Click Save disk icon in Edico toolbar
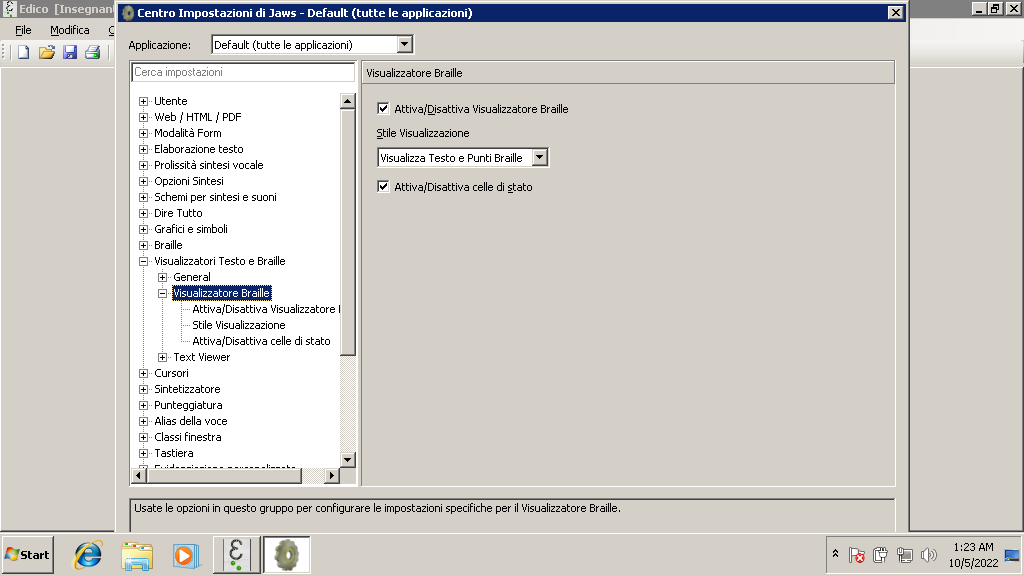This screenshot has height=576, width=1024. pyautogui.click(x=70, y=52)
